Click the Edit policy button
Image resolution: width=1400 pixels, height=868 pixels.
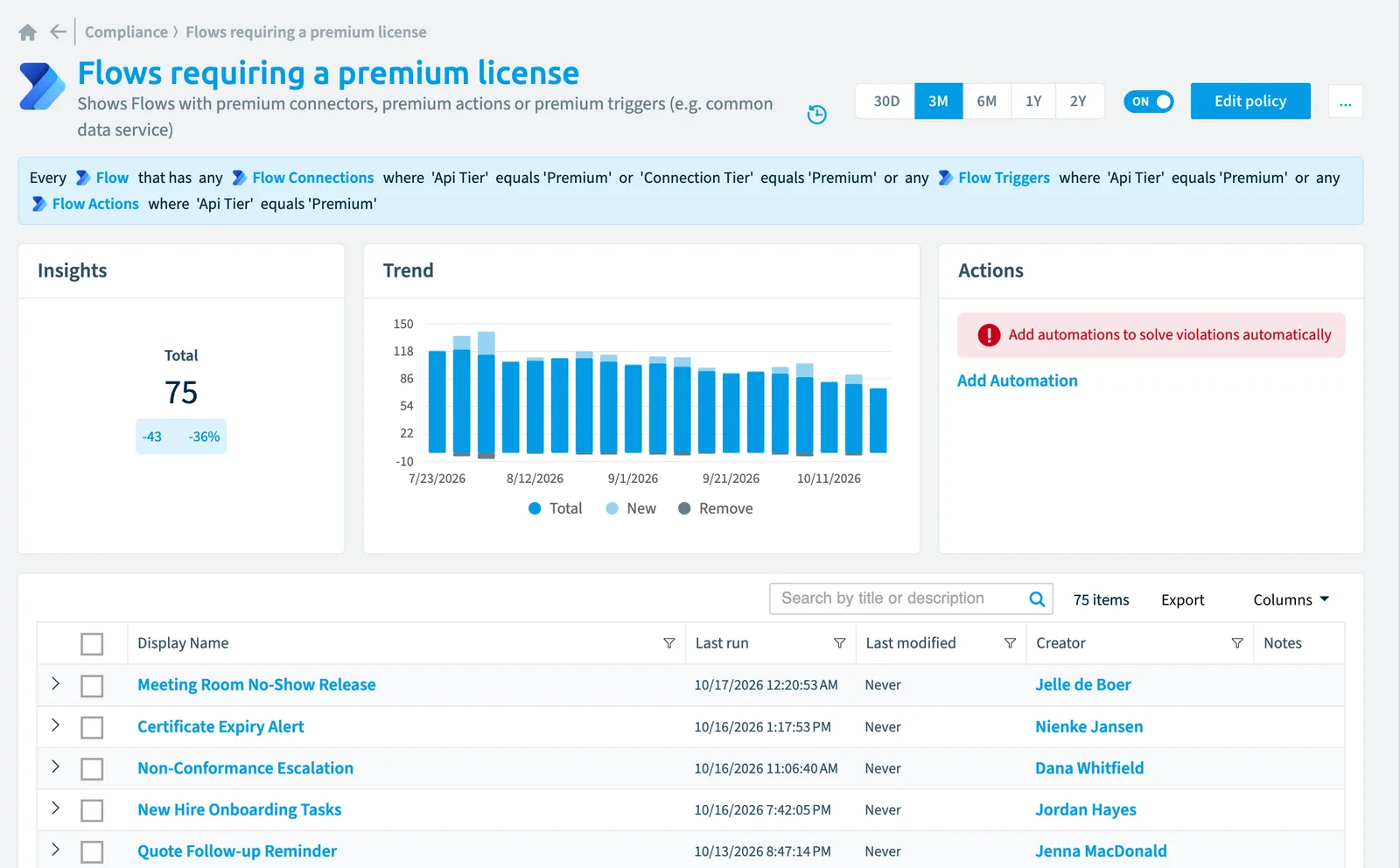[1250, 101]
